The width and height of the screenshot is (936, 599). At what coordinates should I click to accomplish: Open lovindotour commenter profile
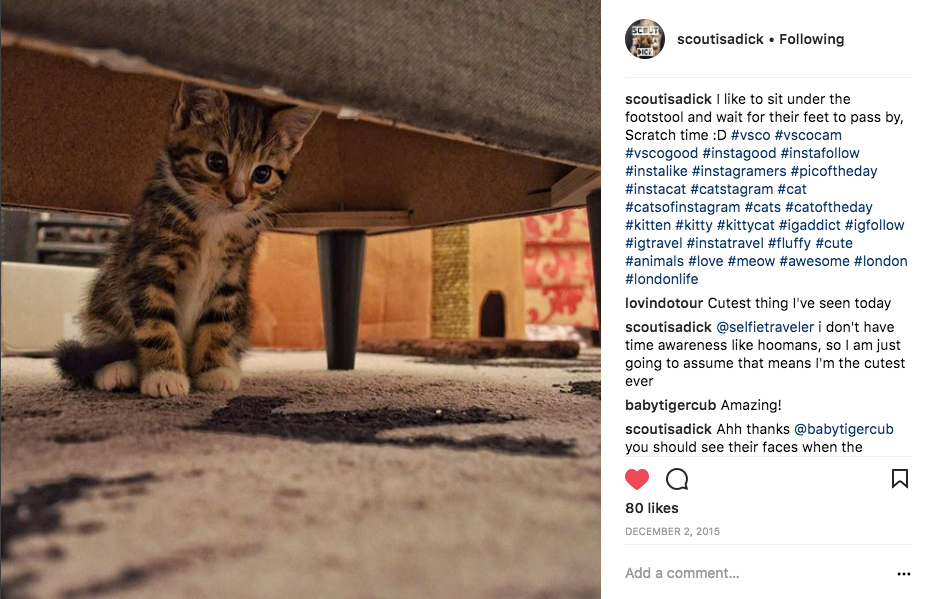click(664, 303)
